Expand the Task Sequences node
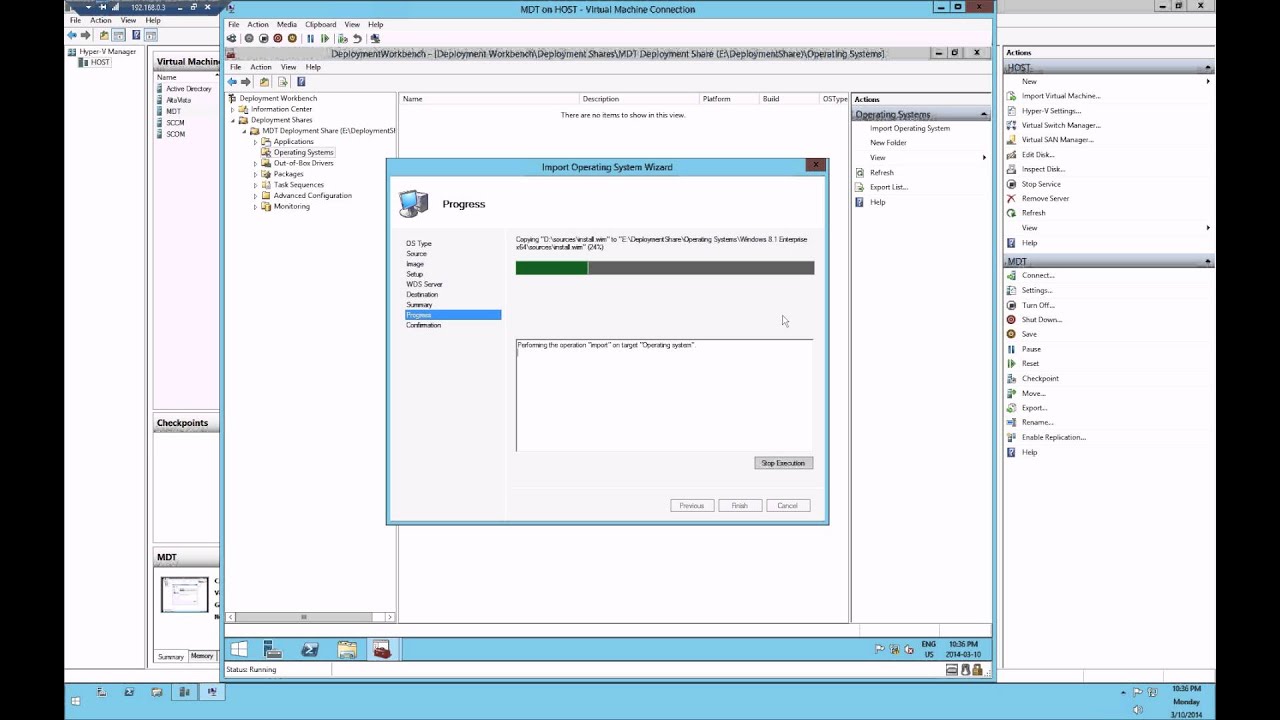This screenshot has width=1280, height=720. pos(255,185)
